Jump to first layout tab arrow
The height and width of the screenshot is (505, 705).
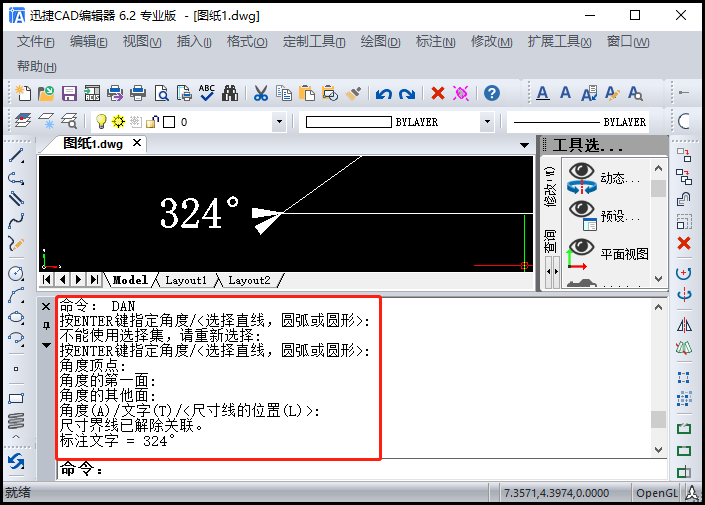47,280
